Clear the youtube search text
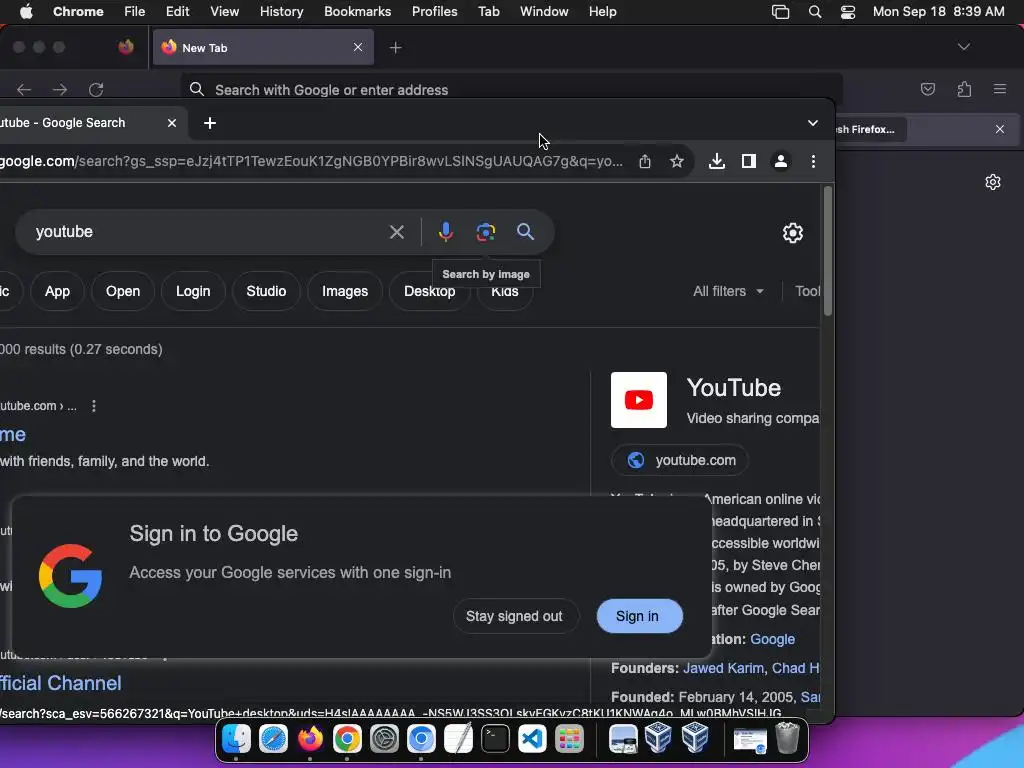The width and height of the screenshot is (1024, 768). pos(396,232)
